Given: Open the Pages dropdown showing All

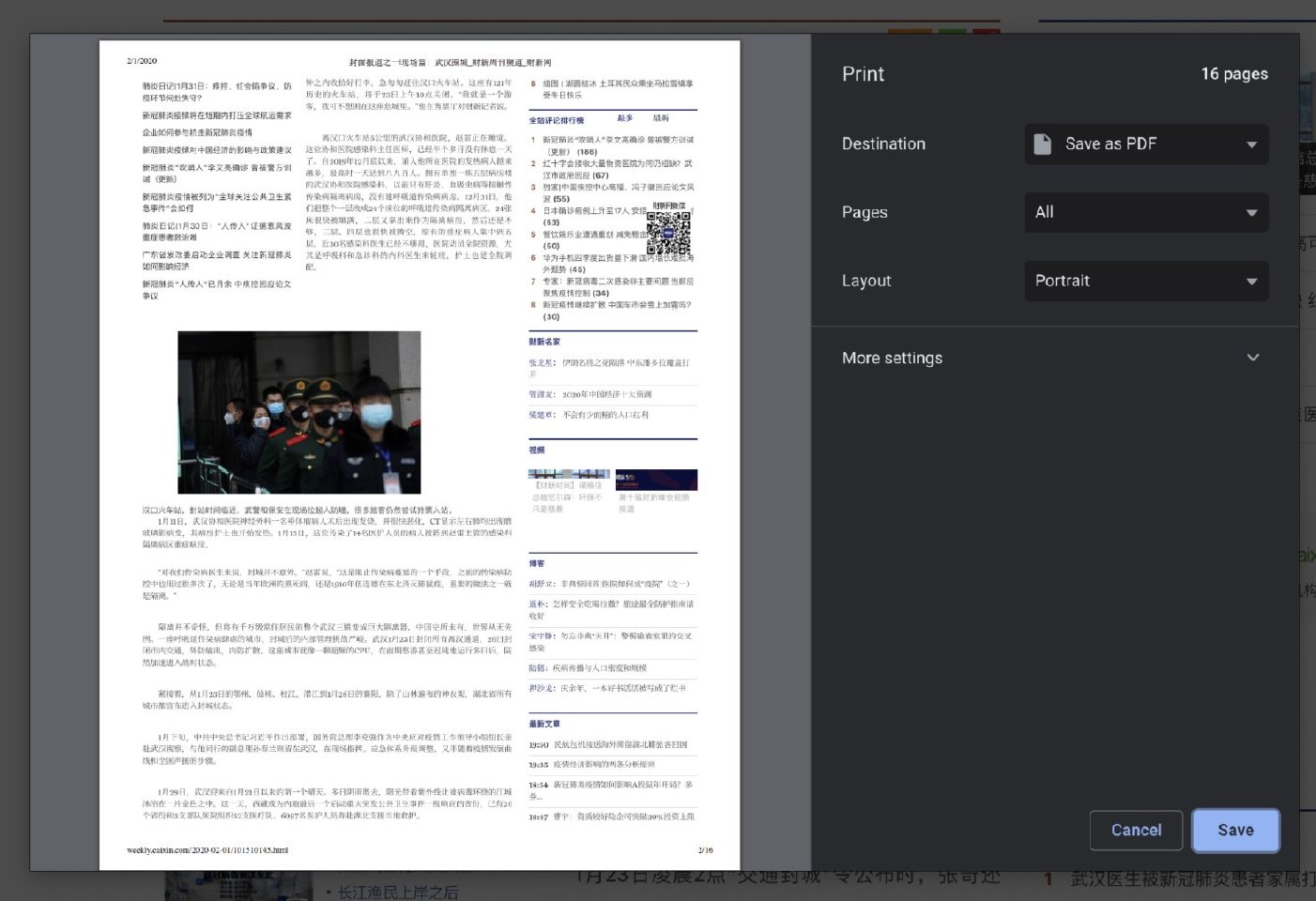Looking at the screenshot, I should [x=1145, y=212].
